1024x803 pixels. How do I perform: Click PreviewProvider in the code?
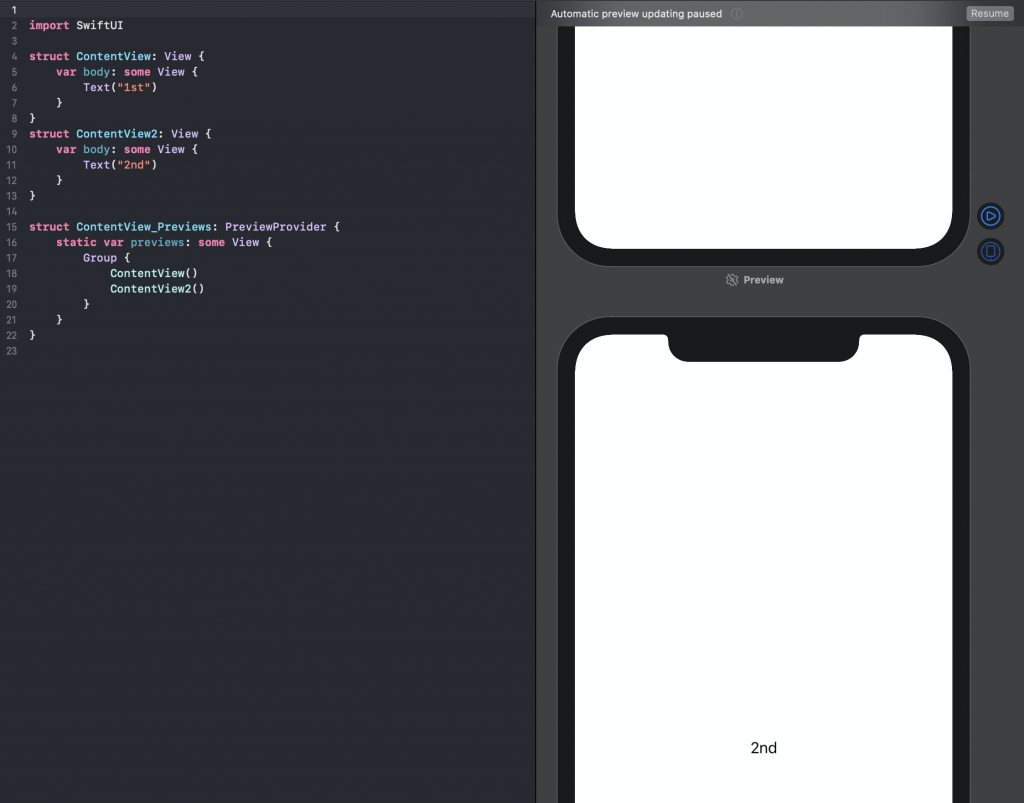click(x=275, y=227)
